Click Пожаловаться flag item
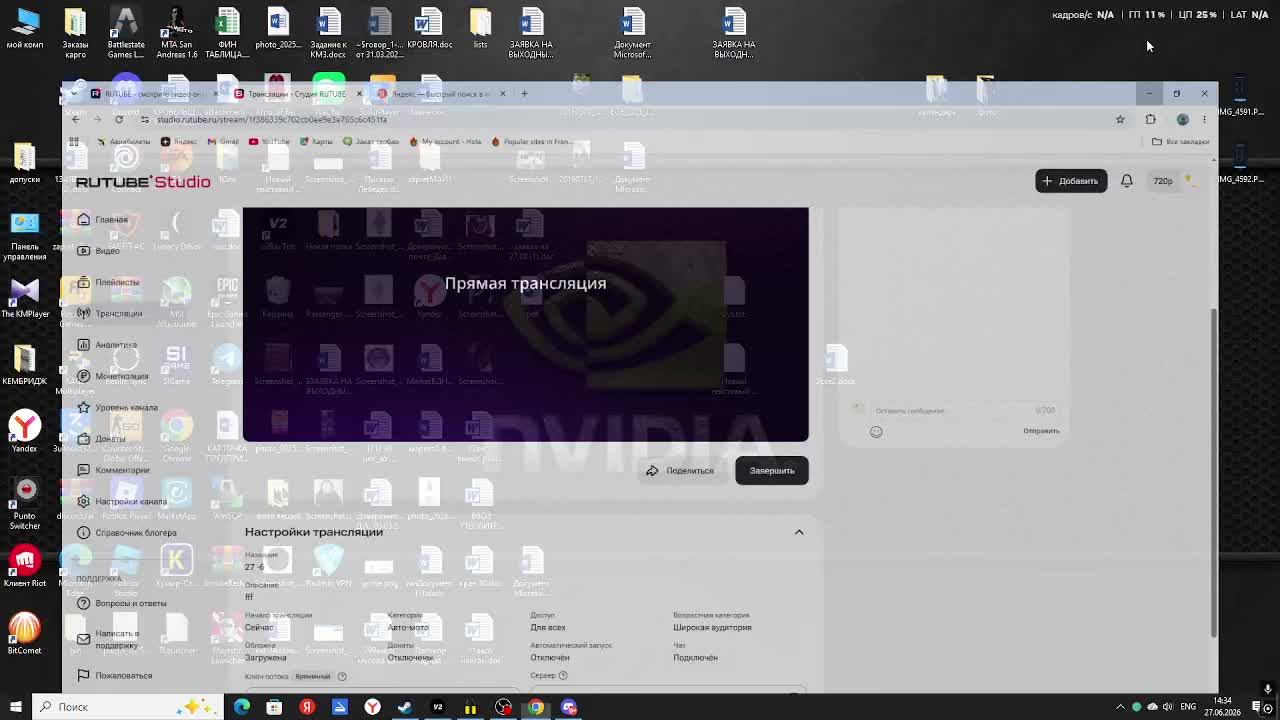This screenshot has width=1280, height=720. coord(123,676)
